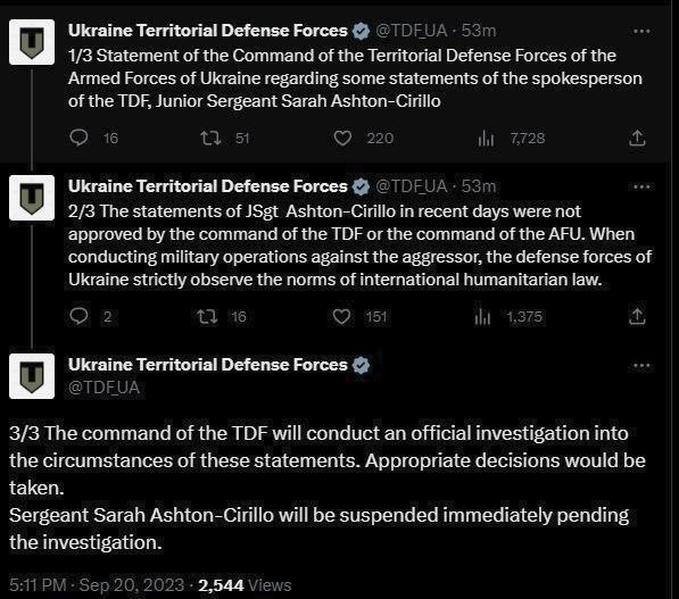Open profile avatar on the first tweet
Screen dimensions: 679x599
pos(32,42)
